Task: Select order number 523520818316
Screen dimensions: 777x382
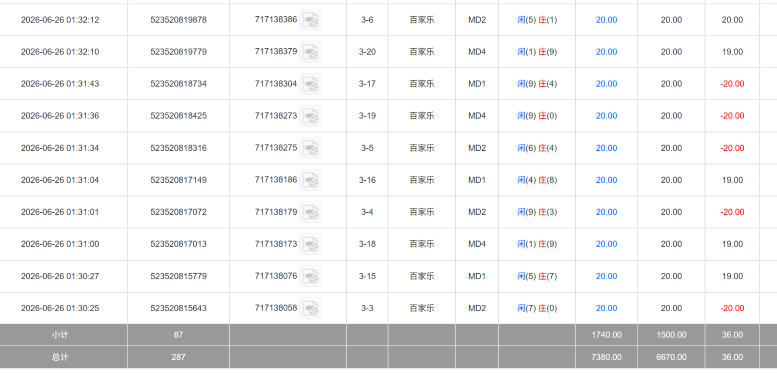Action: tap(178, 148)
